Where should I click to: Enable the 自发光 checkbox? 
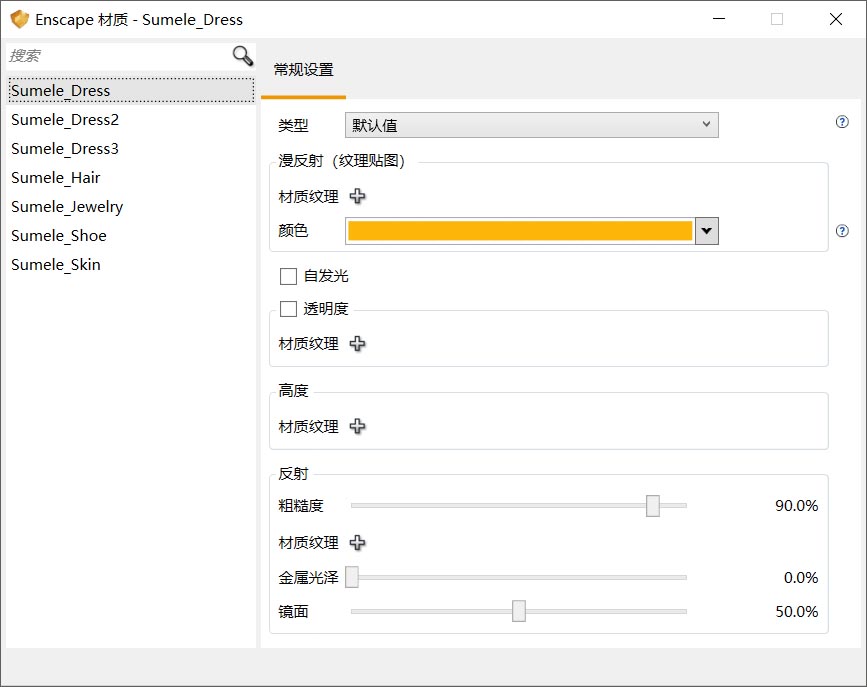click(x=289, y=277)
